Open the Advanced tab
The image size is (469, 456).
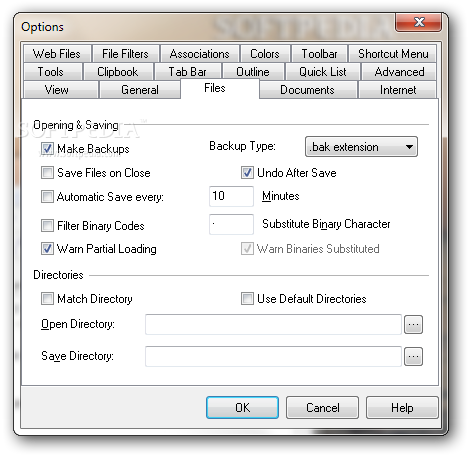point(399,72)
